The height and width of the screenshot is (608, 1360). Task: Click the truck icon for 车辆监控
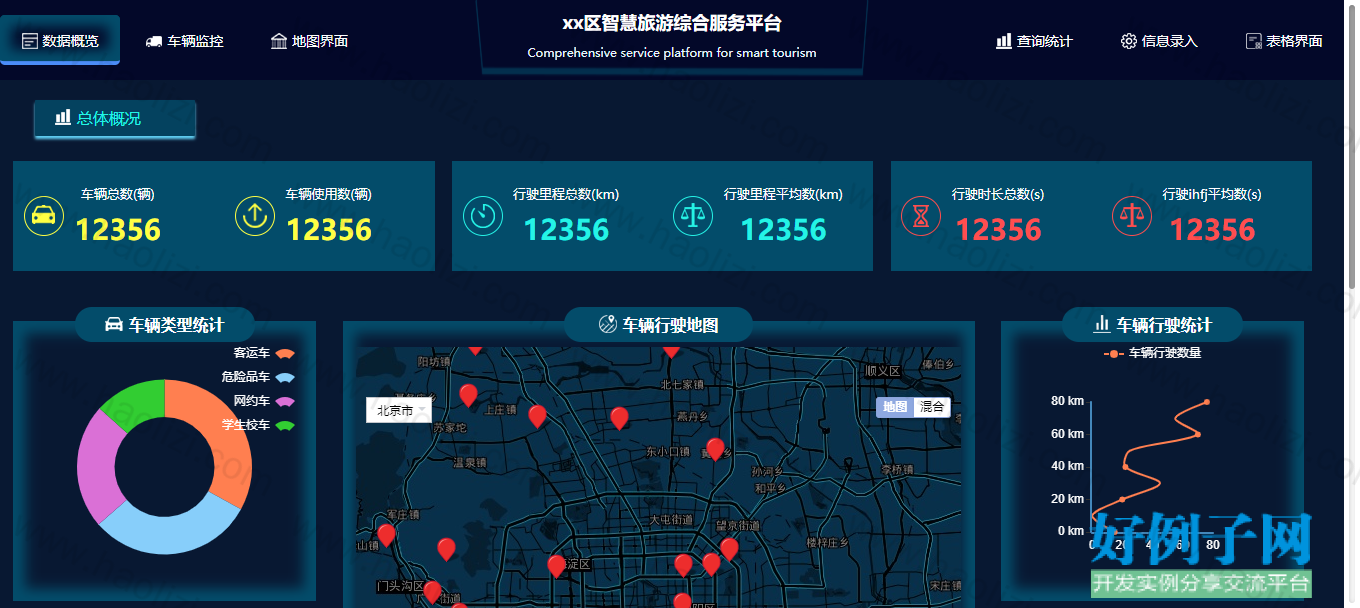[154, 41]
